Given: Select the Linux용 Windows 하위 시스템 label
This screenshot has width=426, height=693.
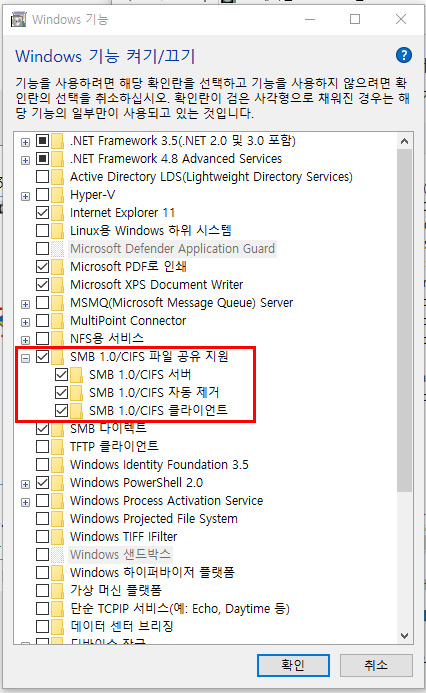Looking at the screenshot, I should coord(151,231).
